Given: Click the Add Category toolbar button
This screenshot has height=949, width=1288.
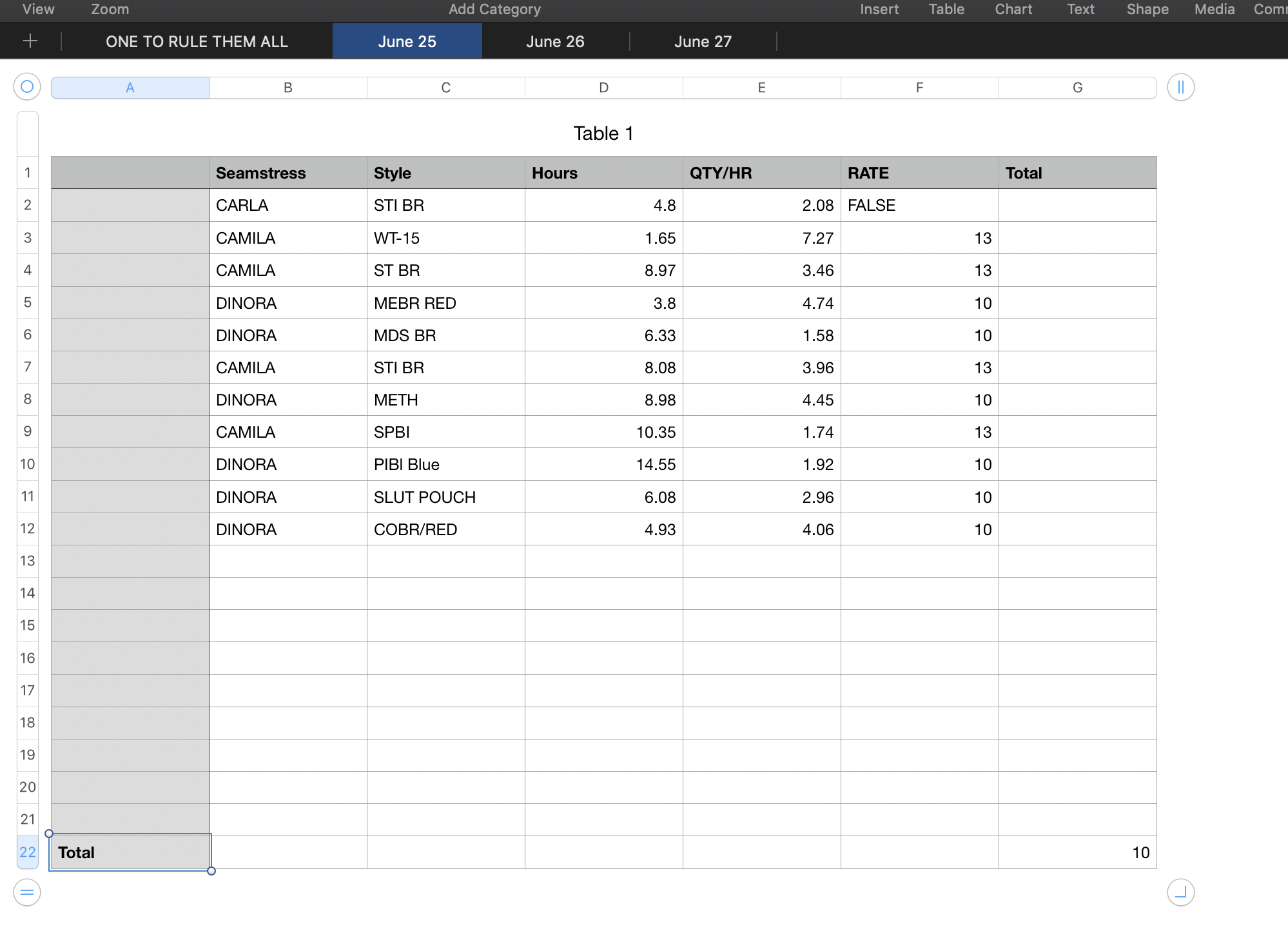Looking at the screenshot, I should point(494,9).
